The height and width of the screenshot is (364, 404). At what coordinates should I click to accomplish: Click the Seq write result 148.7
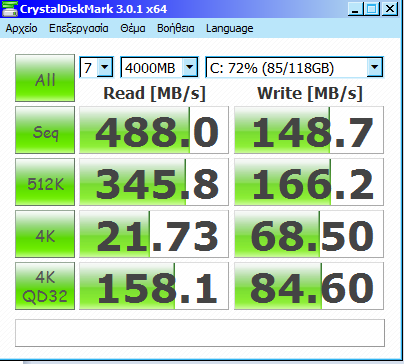pyautogui.click(x=309, y=130)
